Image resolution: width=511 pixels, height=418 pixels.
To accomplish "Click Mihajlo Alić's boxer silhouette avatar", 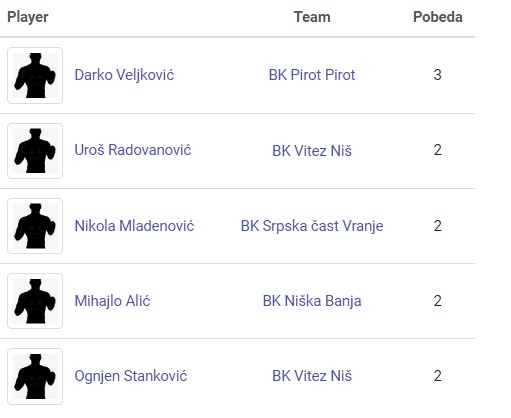I will point(35,301).
